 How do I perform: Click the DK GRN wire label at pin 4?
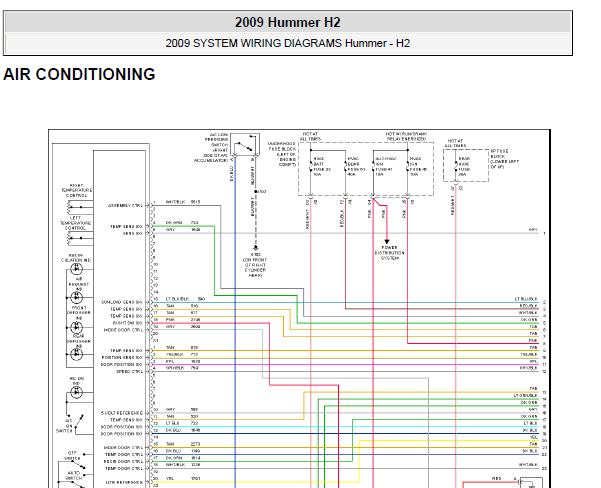click(x=174, y=222)
